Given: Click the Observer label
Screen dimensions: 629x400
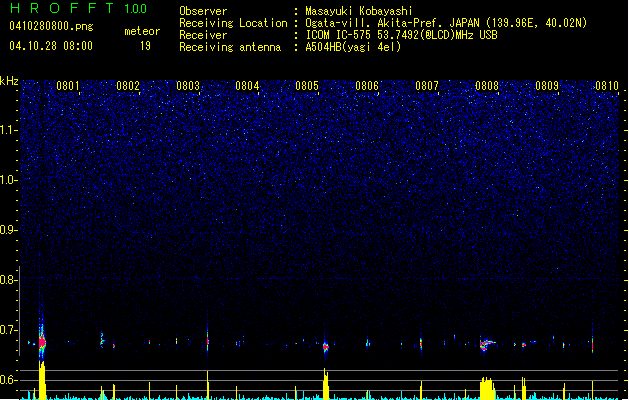Looking at the screenshot, I should (203, 11).
